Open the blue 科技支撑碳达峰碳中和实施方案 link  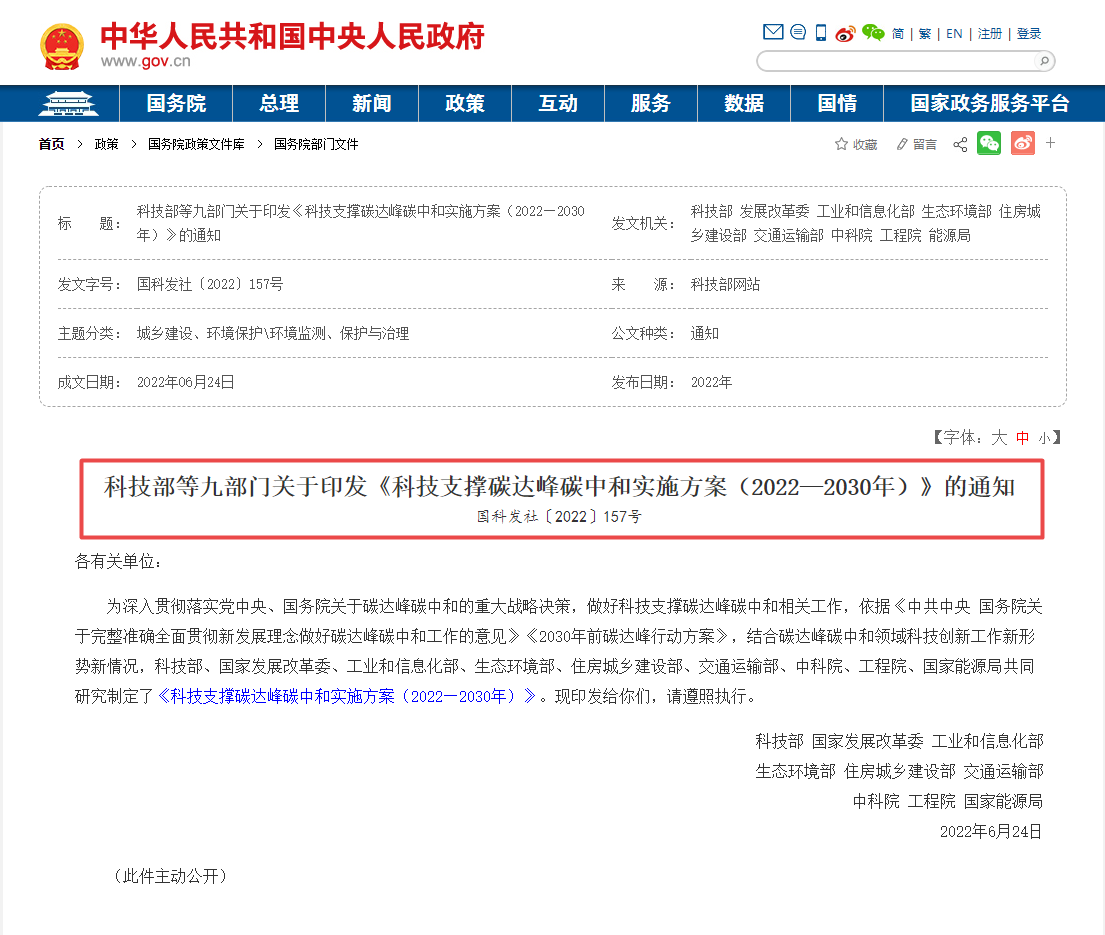pos(346,696)
